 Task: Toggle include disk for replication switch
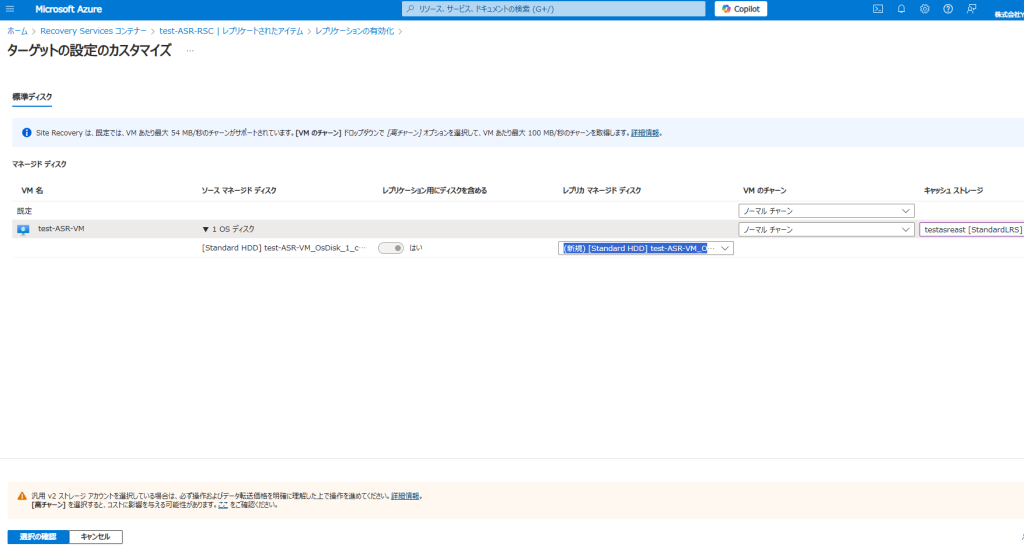pos(390,248)
